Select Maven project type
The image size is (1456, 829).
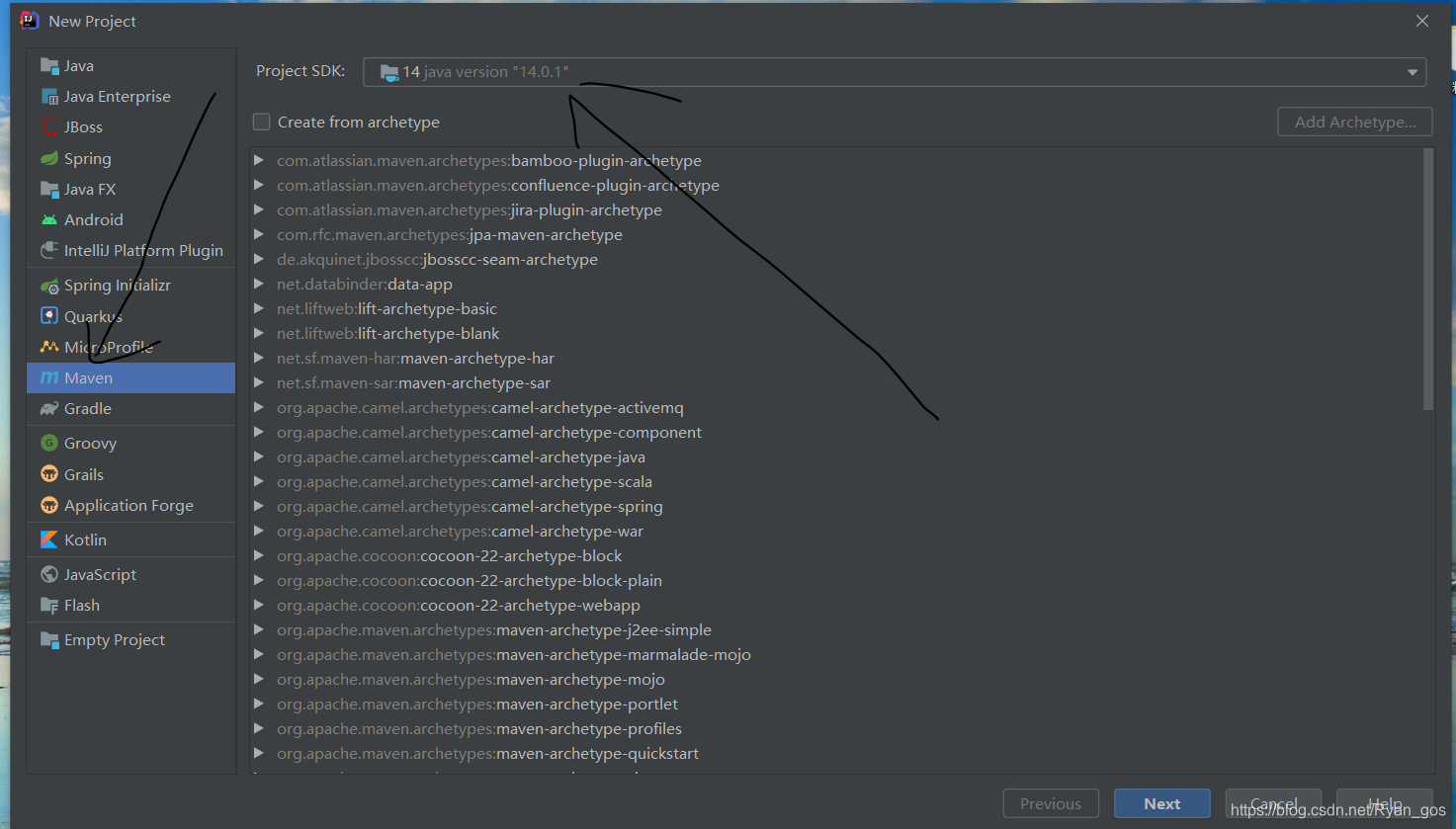pyautogui.click(x=131, y=378)
